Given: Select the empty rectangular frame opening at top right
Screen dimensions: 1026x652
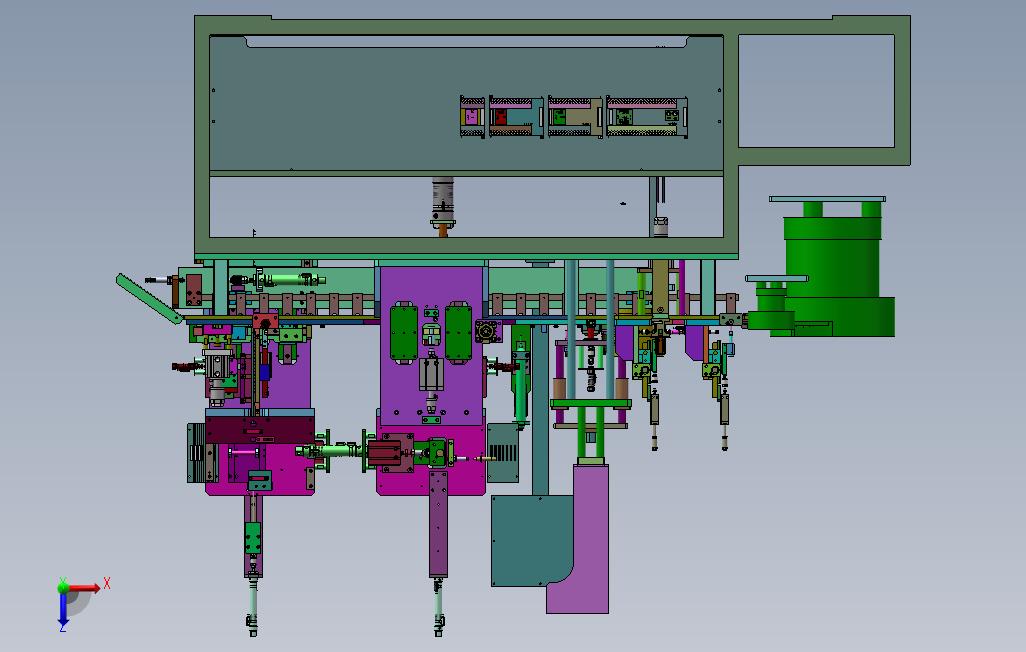Looking at the screenshot, I should pyautogui.click(x=816, y=91).
